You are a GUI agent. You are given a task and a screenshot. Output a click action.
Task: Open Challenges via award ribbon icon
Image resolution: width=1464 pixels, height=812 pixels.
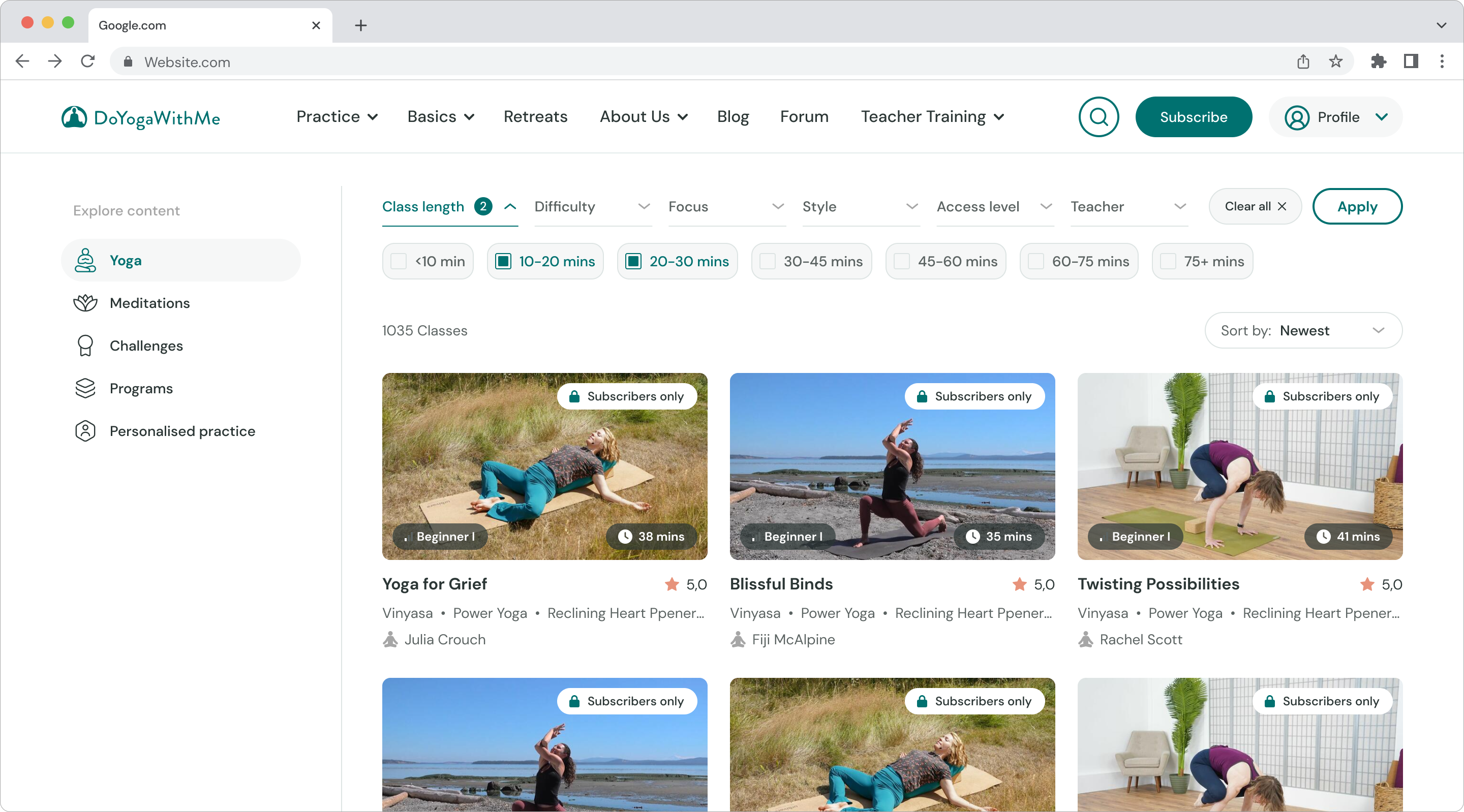(x=85, y=346)
